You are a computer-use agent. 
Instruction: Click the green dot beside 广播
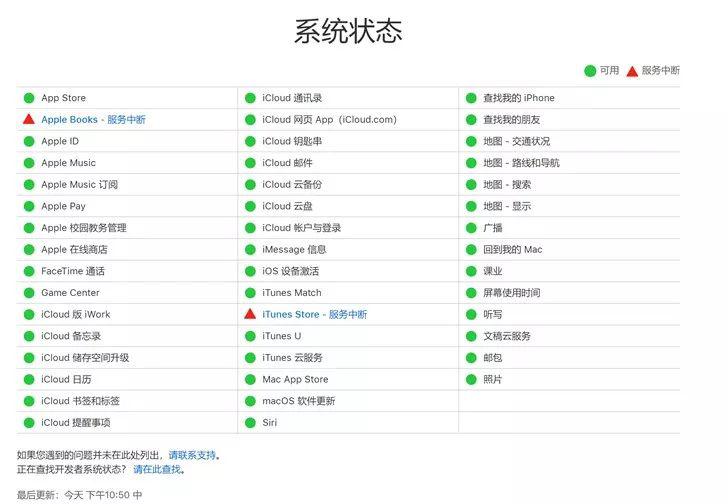click(471, 228)
